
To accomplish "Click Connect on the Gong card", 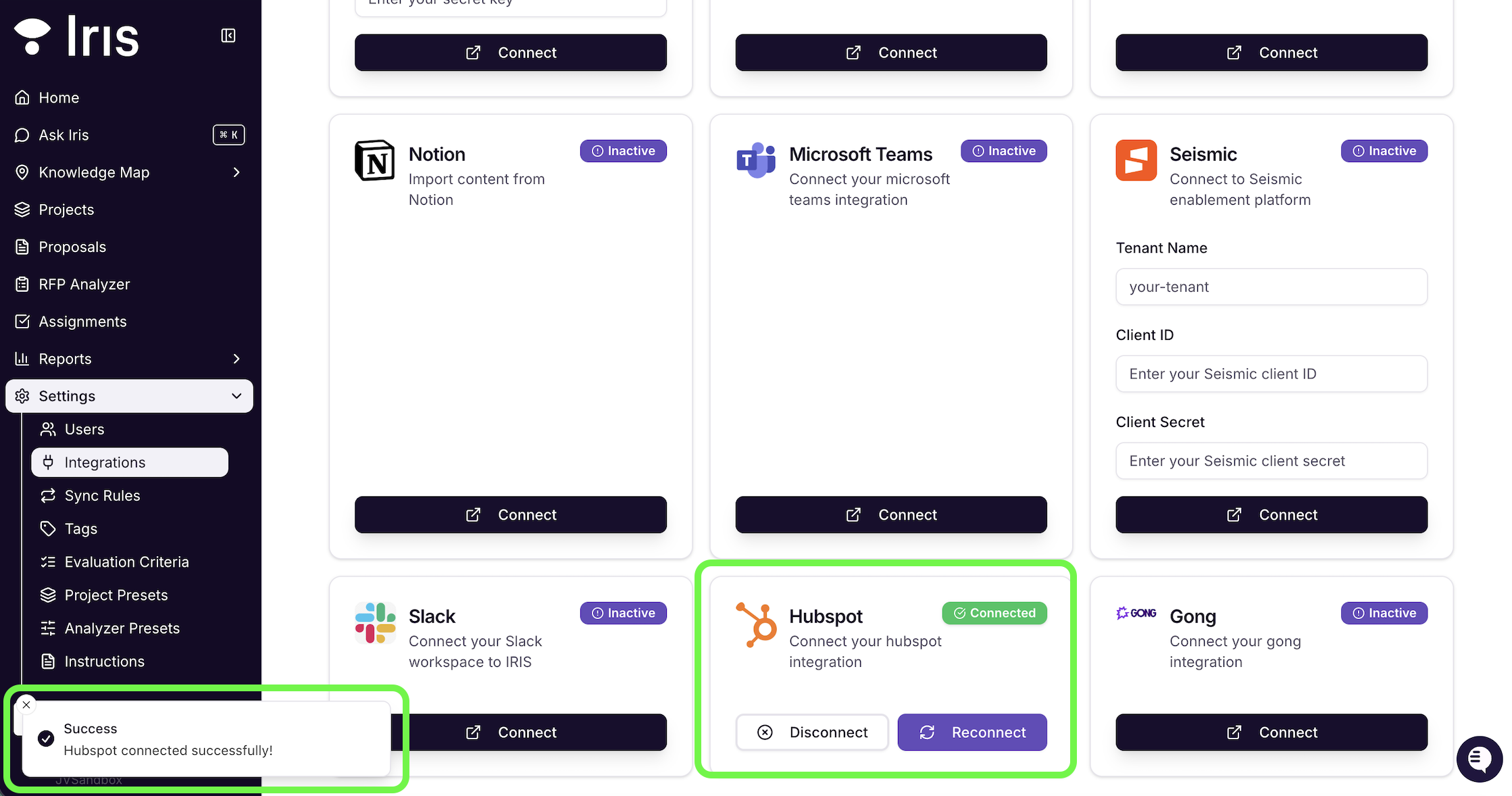I will 1271,732.
